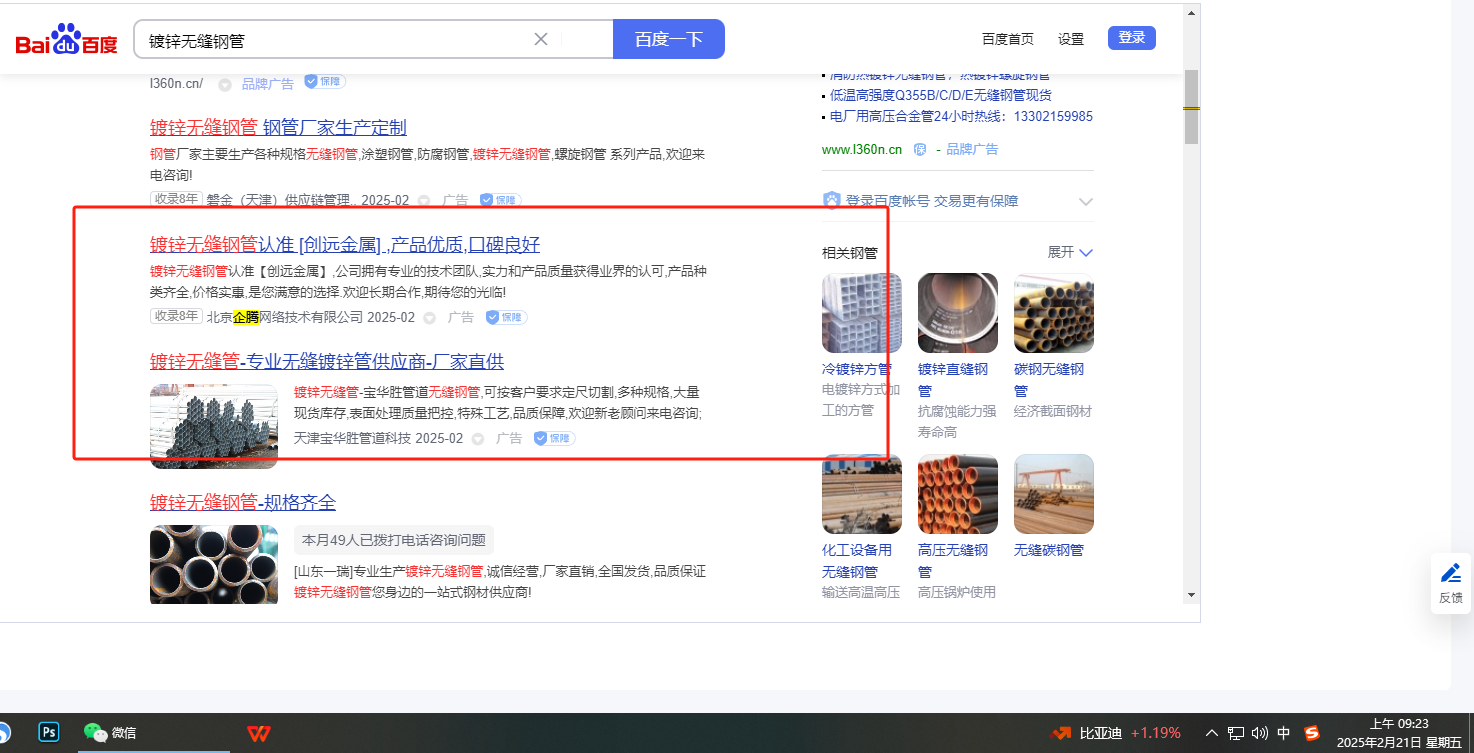The height and width of the screenshot is (753, 1474).
Task: Open the 冷镀锌方管 thumbnail image
Action: 862,313
